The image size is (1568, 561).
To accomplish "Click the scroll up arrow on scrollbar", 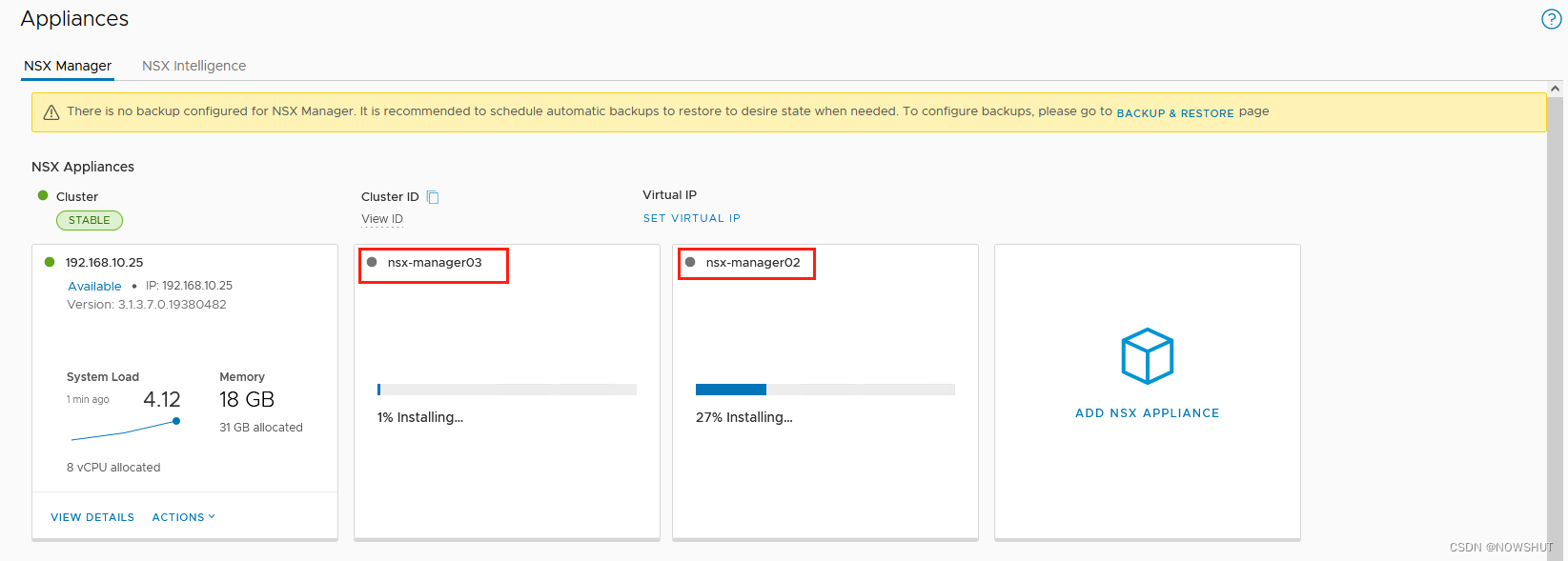I will point(1556,89).
